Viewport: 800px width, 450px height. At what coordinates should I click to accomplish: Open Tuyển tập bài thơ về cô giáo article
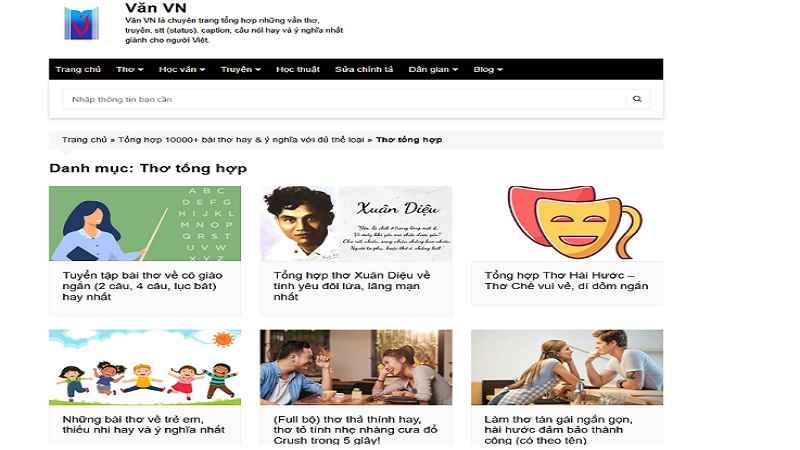142,286
